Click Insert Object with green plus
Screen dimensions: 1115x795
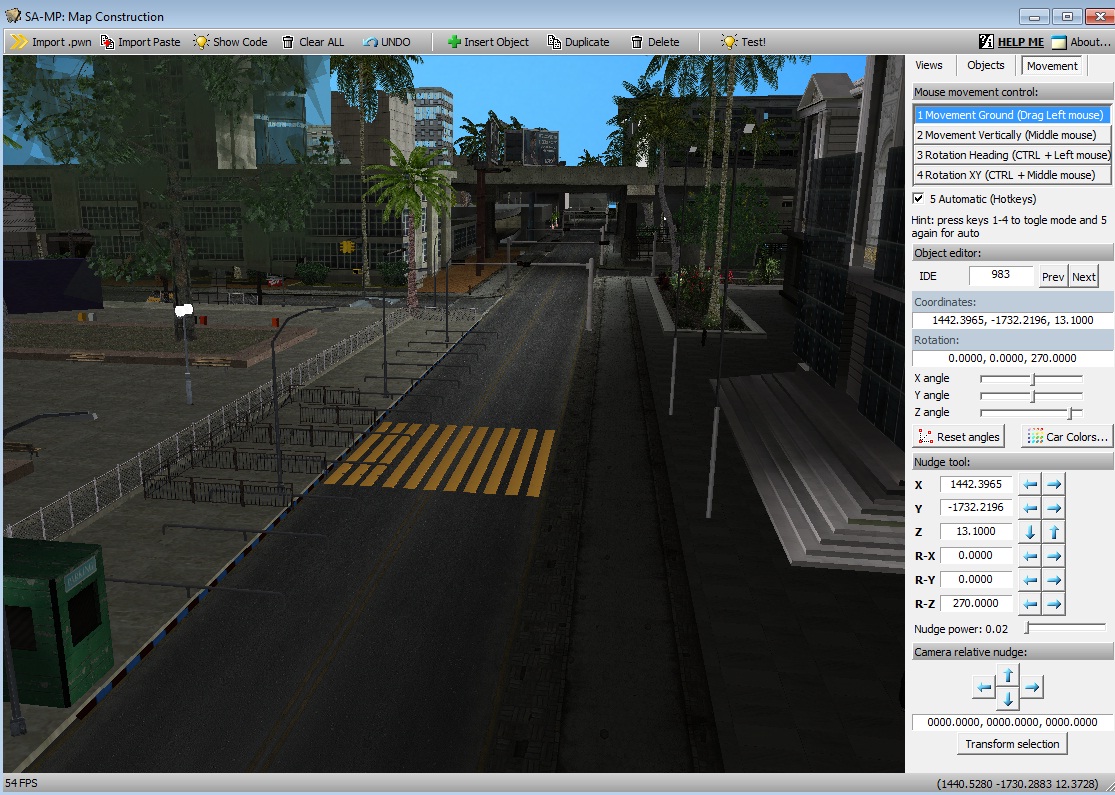[488, 42]
